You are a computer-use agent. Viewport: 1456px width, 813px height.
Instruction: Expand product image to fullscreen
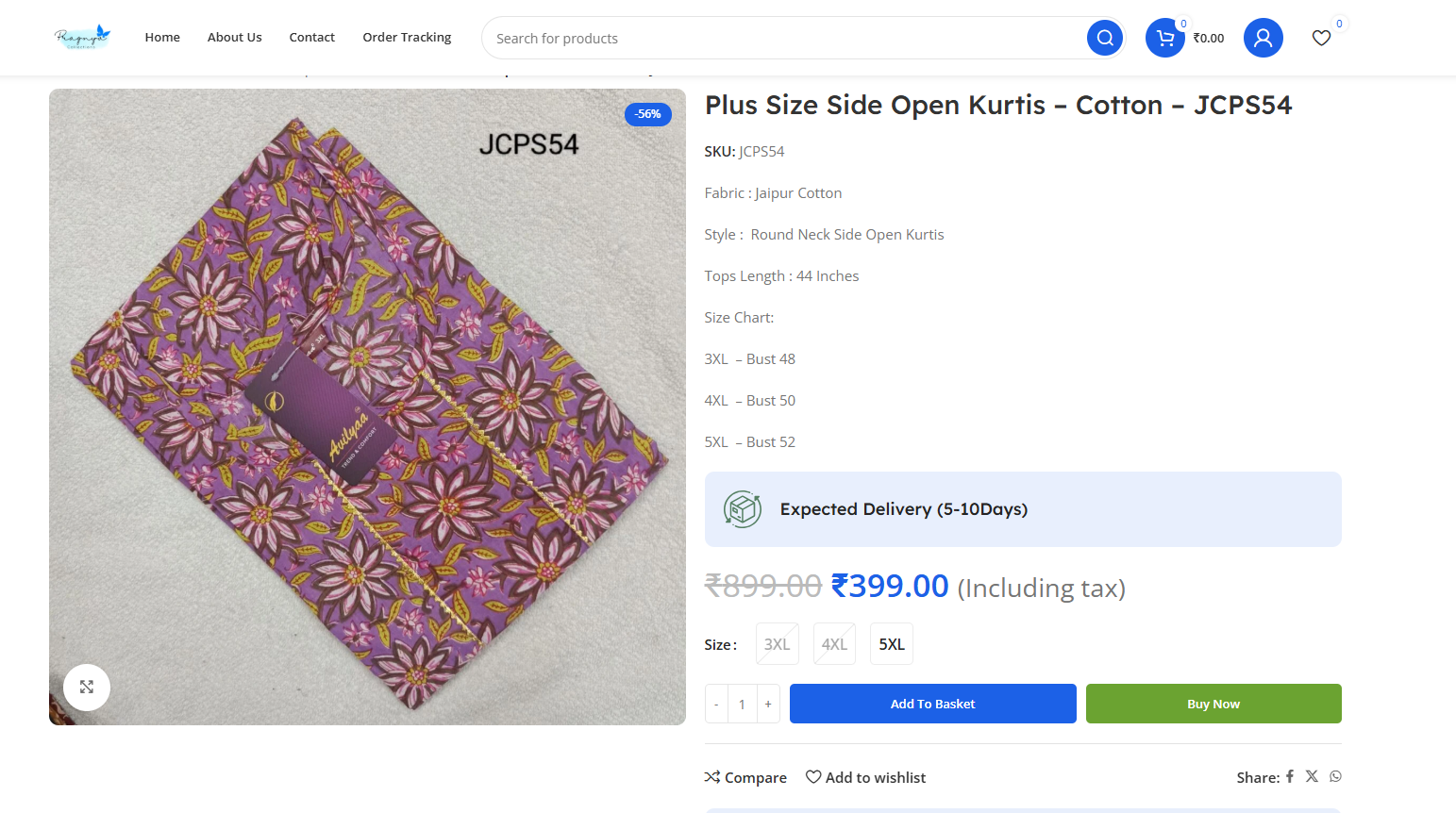click(x=87, y=687)
